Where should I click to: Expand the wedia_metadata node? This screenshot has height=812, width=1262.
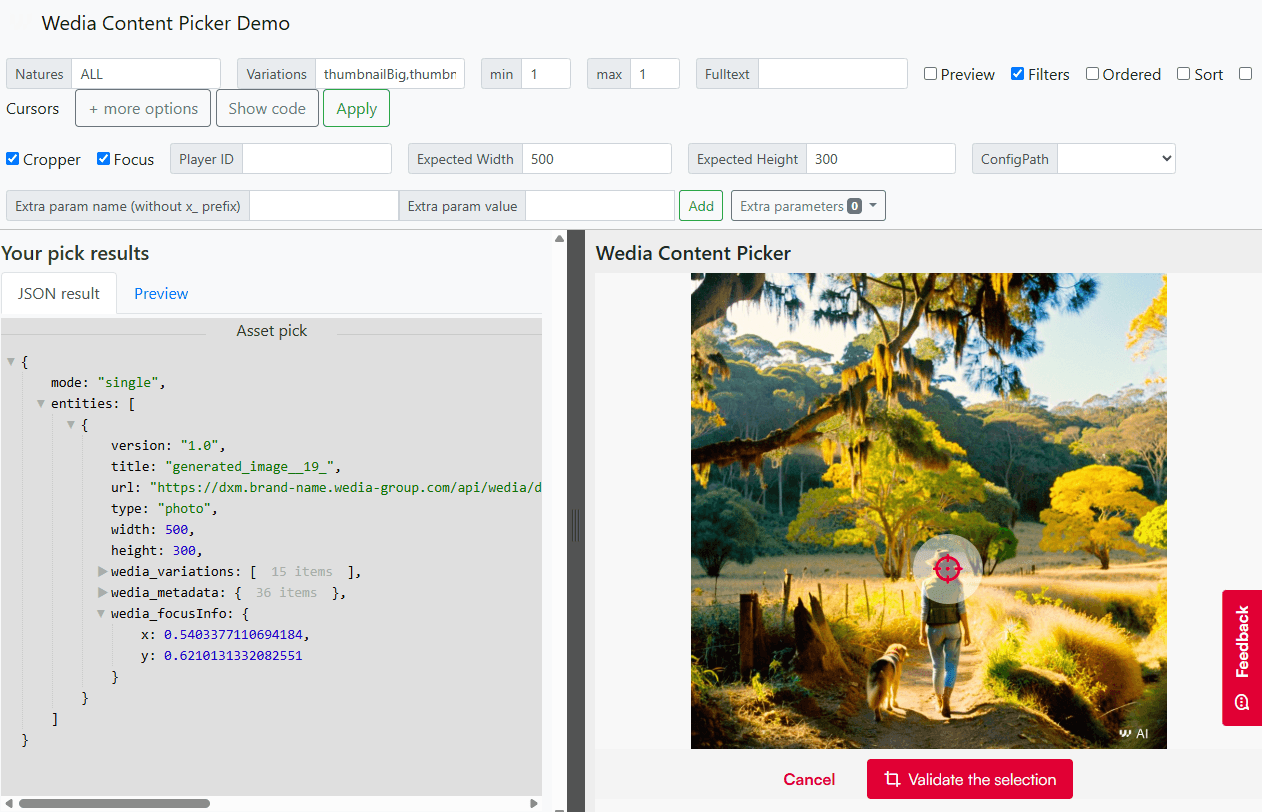coord(102,592)
